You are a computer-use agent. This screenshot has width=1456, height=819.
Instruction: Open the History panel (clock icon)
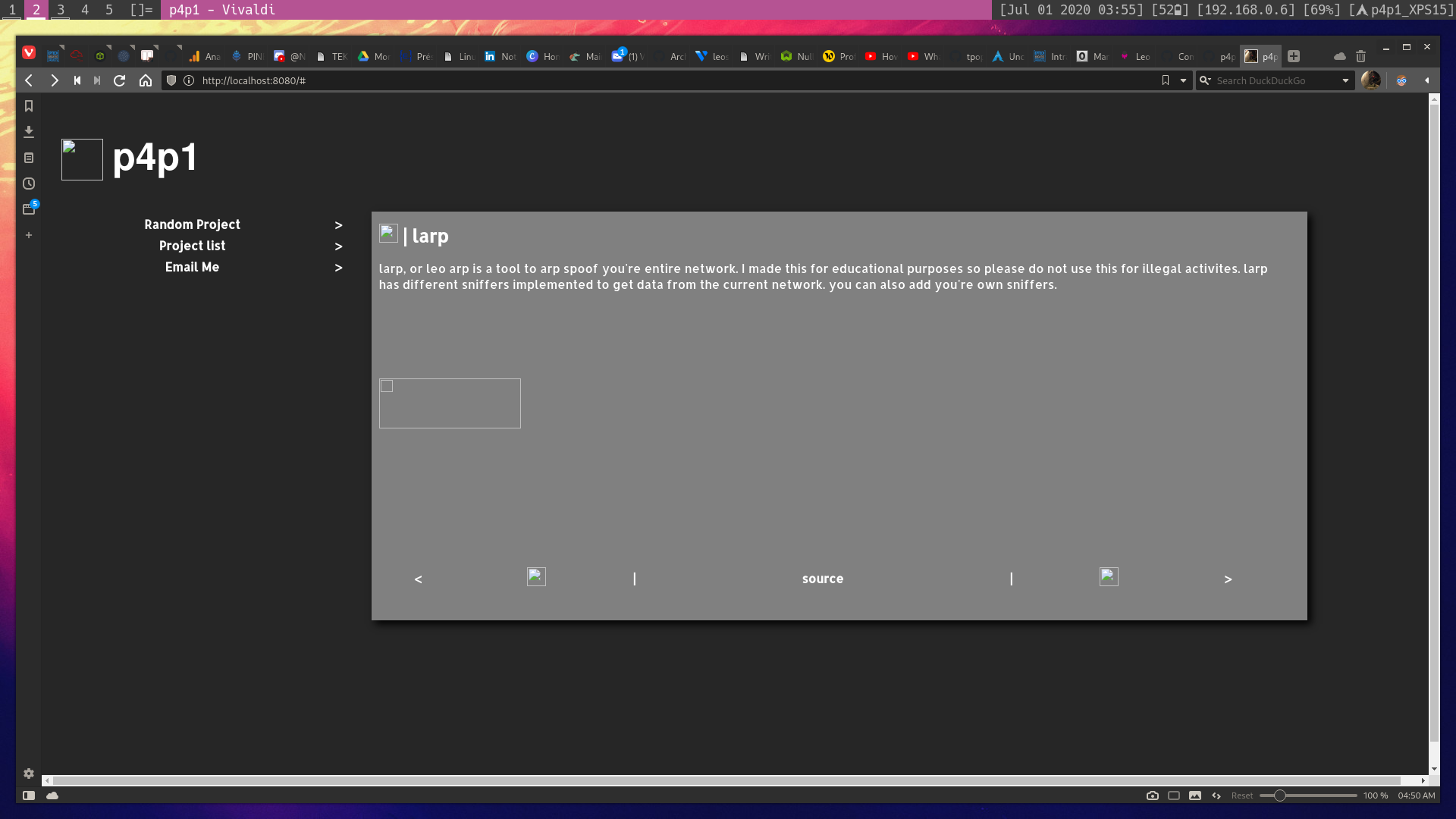pos(29,184)
